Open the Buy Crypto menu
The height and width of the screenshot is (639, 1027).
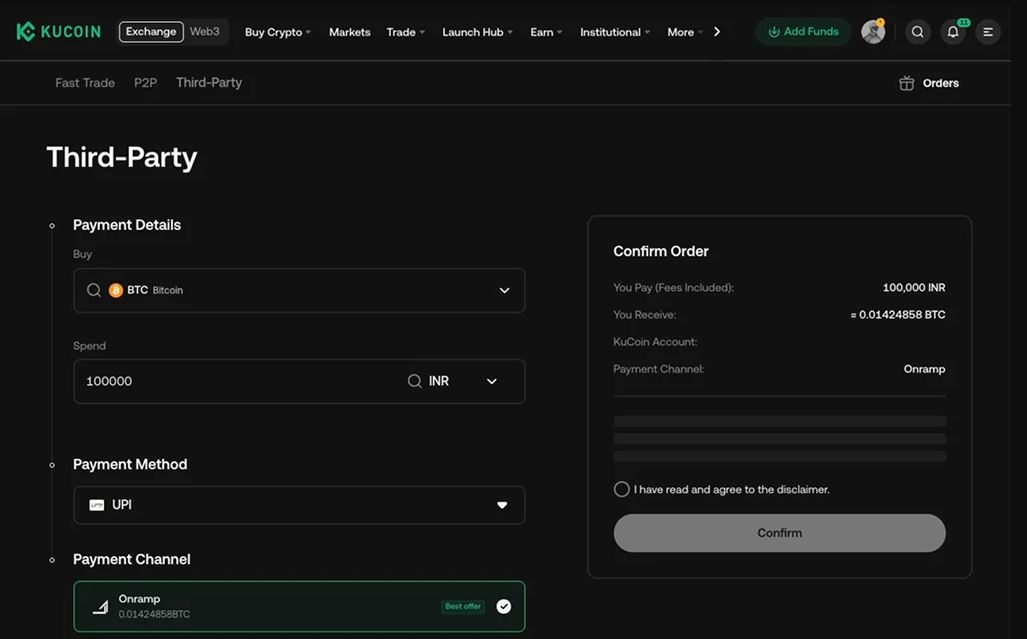click(x=278, y=32)
